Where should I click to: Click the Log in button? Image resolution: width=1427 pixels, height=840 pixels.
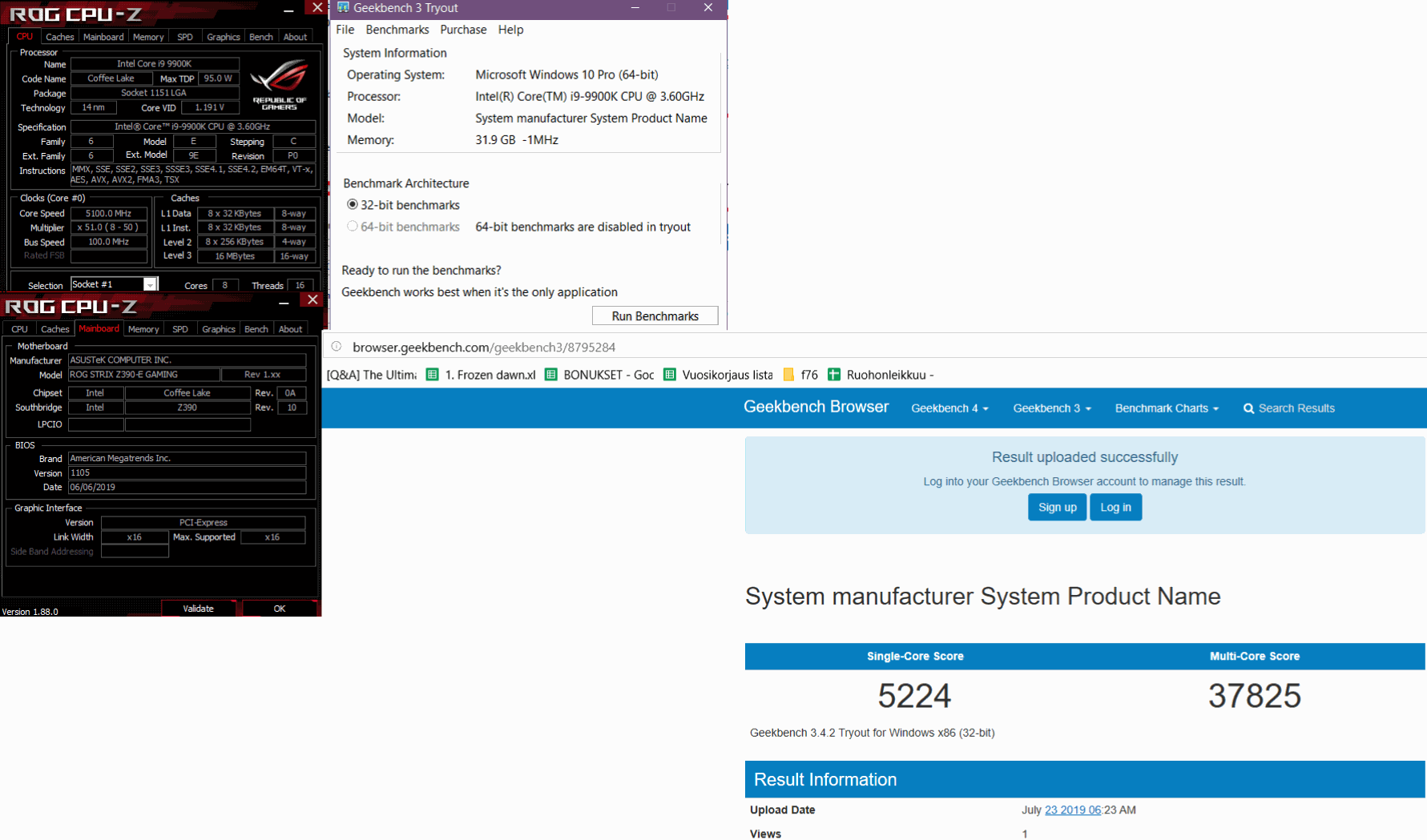pyautogui.click(x=1115, y=507)
